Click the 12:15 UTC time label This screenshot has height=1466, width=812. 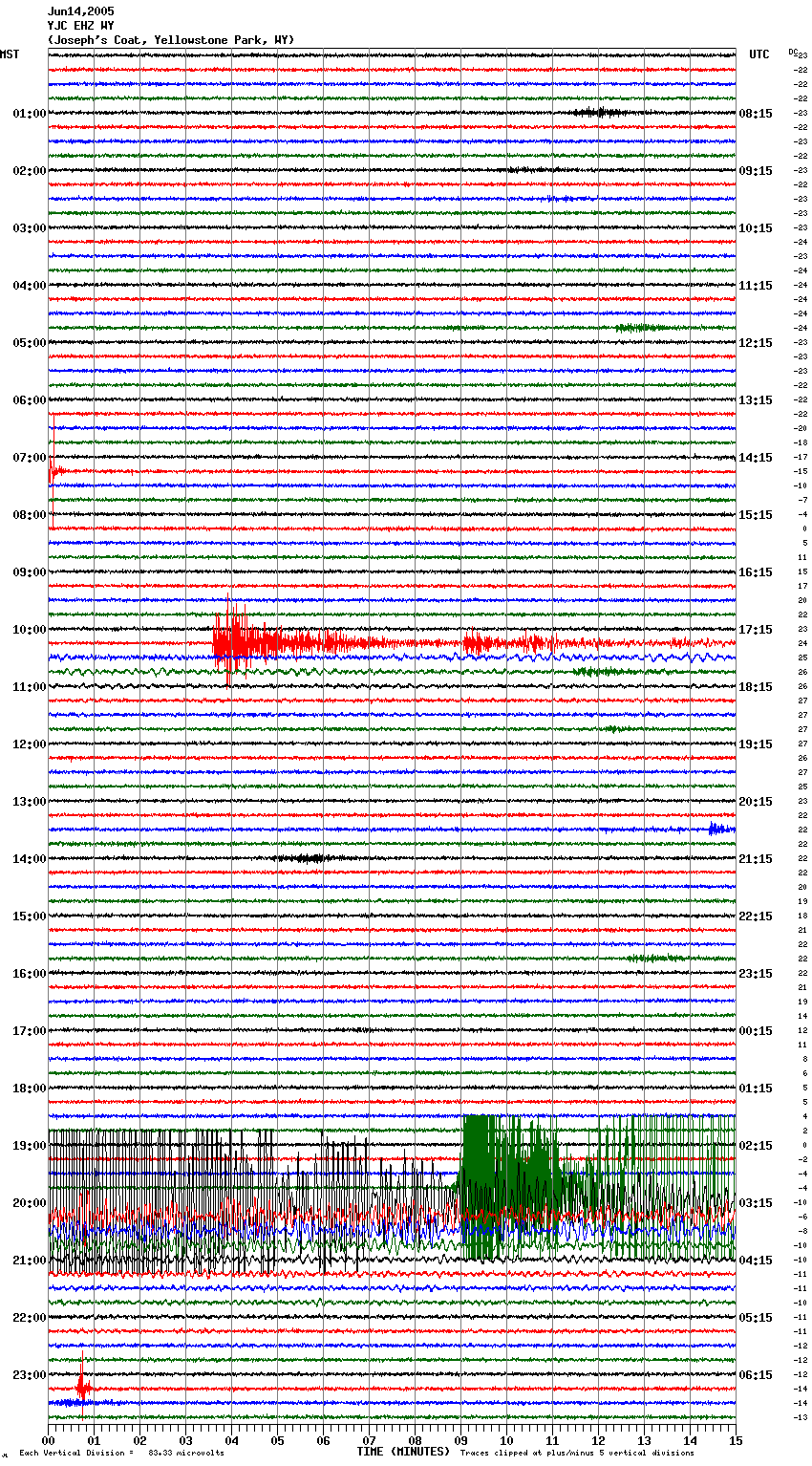click(756, 343)
